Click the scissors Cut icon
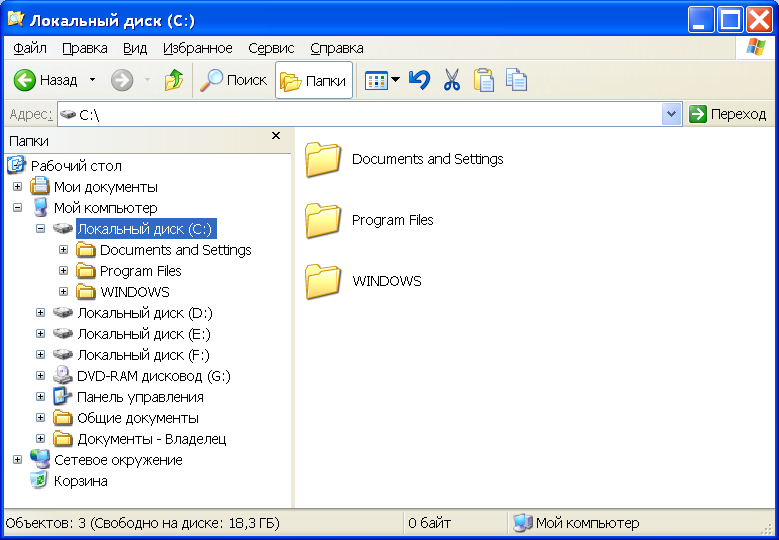The height and width of the screenshot is (540, 779). click(451, 80)
